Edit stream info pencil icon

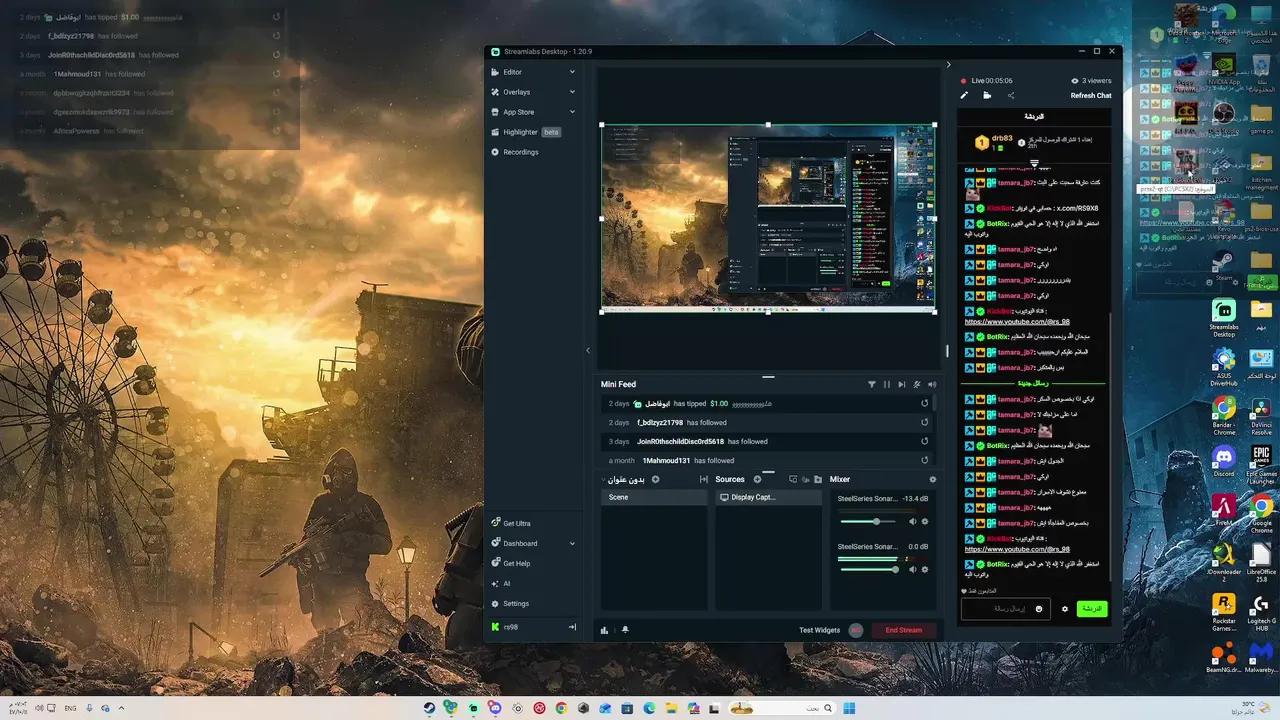point(964,95)
